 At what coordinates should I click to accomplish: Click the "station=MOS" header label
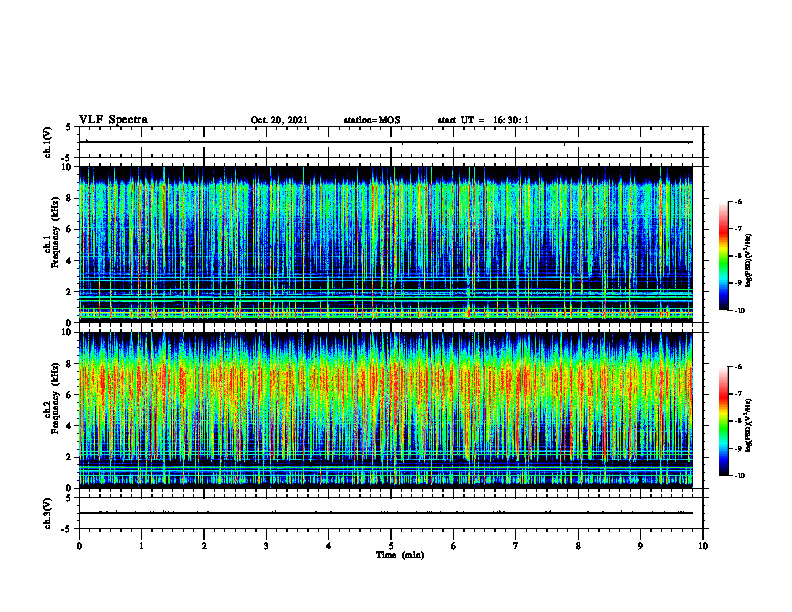372,120
